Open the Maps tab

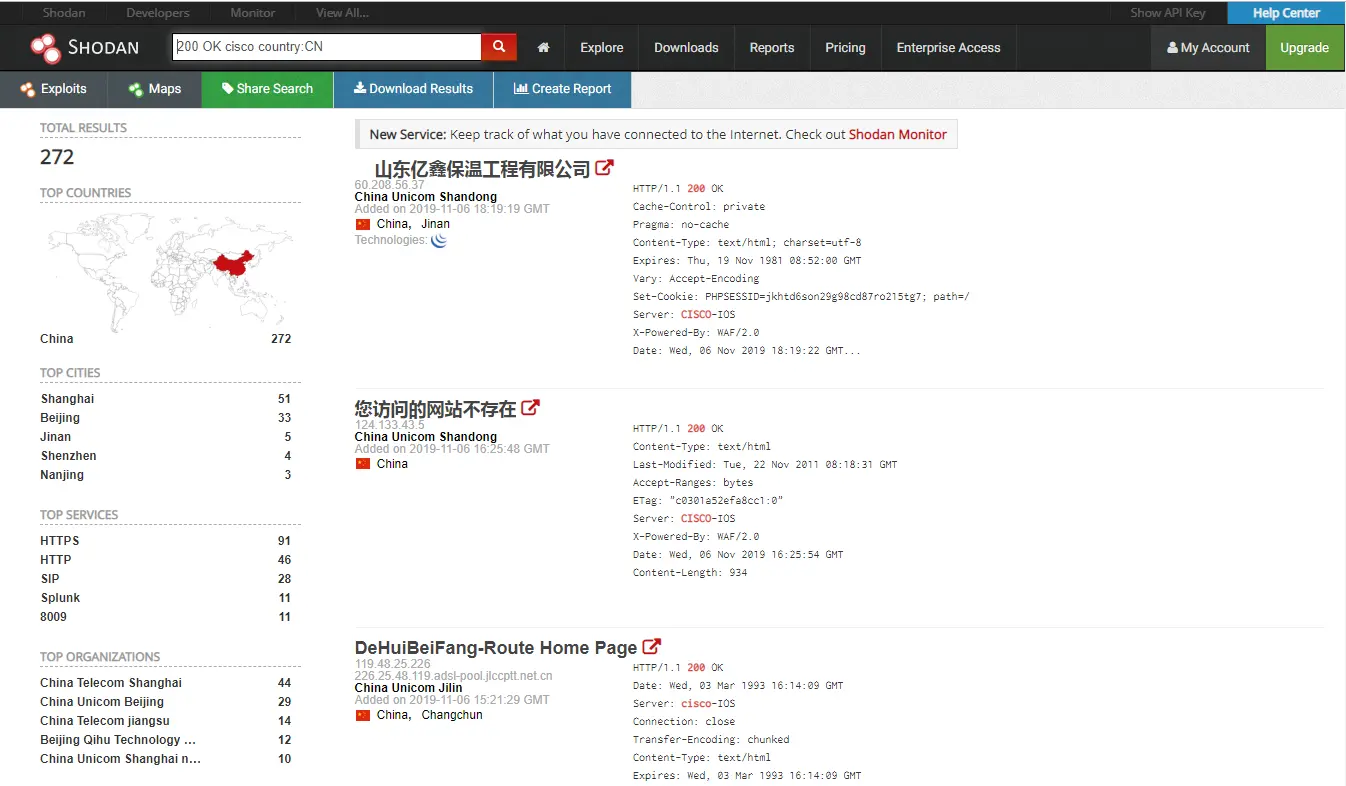(x=155, y=89)
